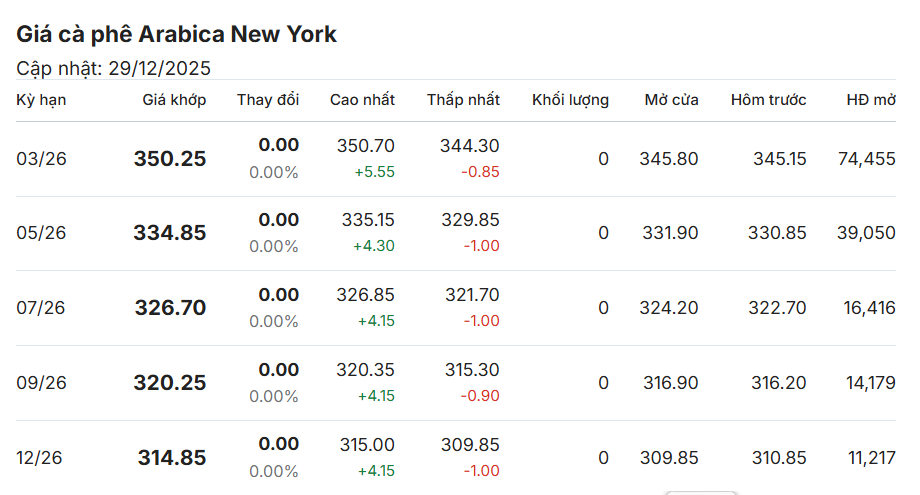
Task: Click the "Kỳ hạn" column header
Action: [41, 100]
